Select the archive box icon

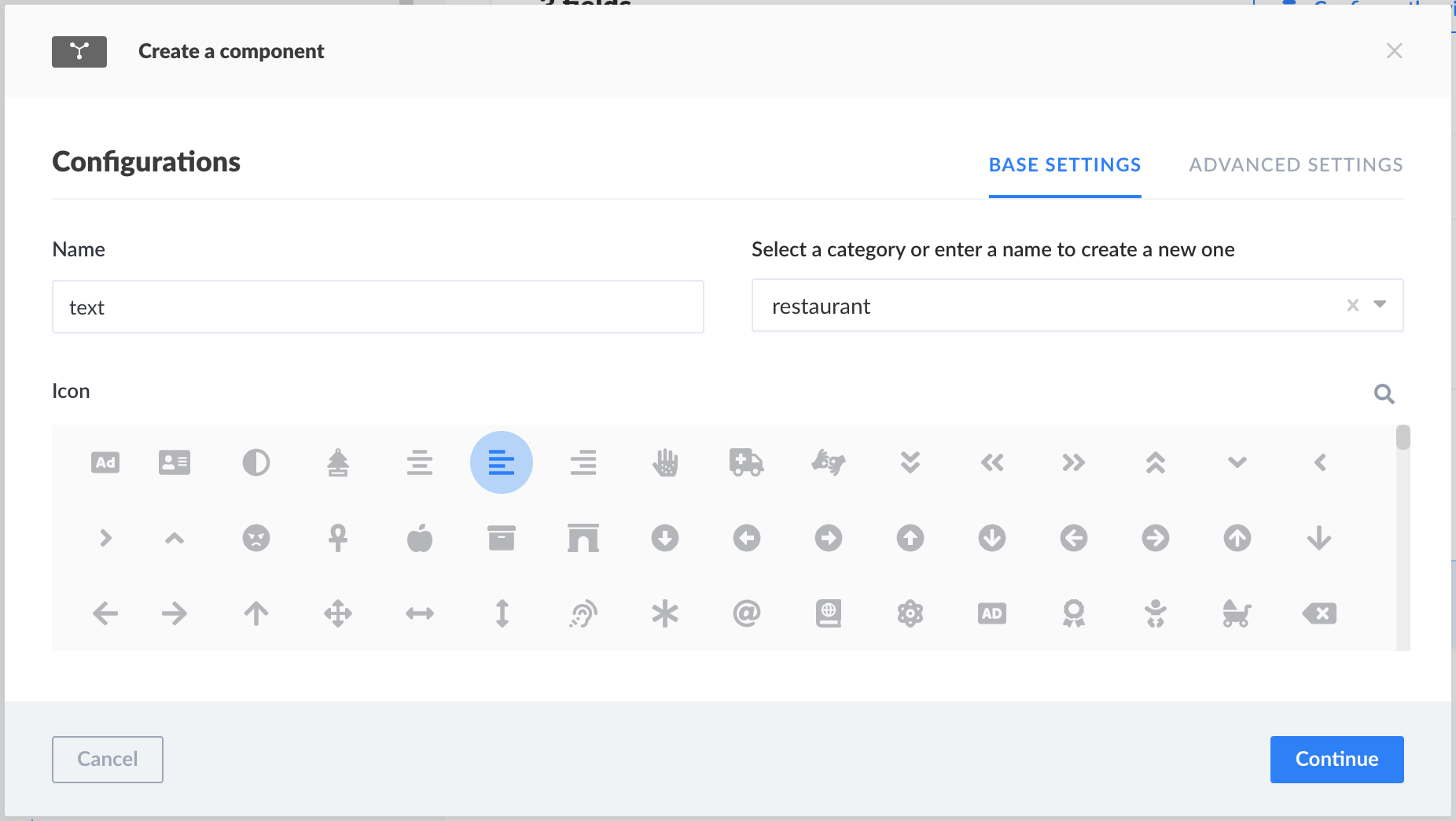point(502,538)
